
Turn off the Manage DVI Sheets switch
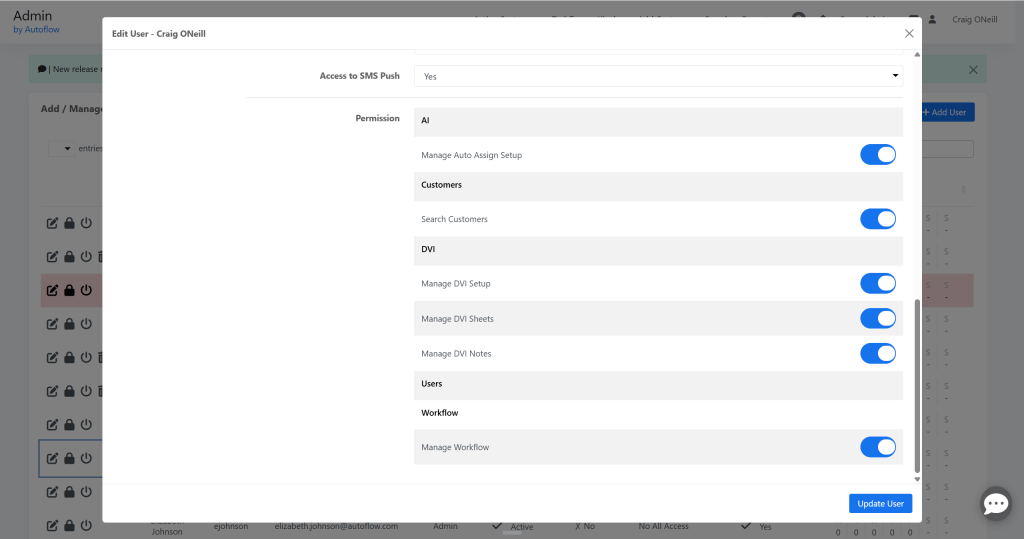(x=877, y=319)
